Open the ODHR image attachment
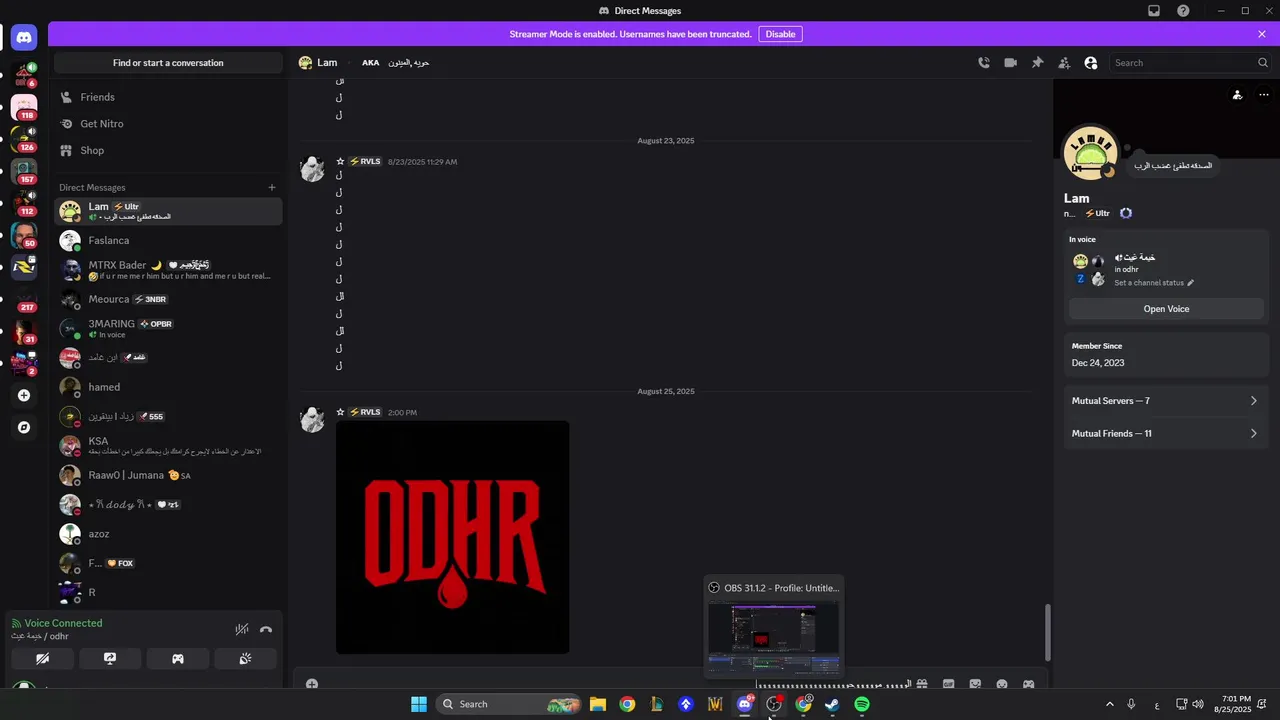This screenshot has height=720, width=1280. coord(452,537)
